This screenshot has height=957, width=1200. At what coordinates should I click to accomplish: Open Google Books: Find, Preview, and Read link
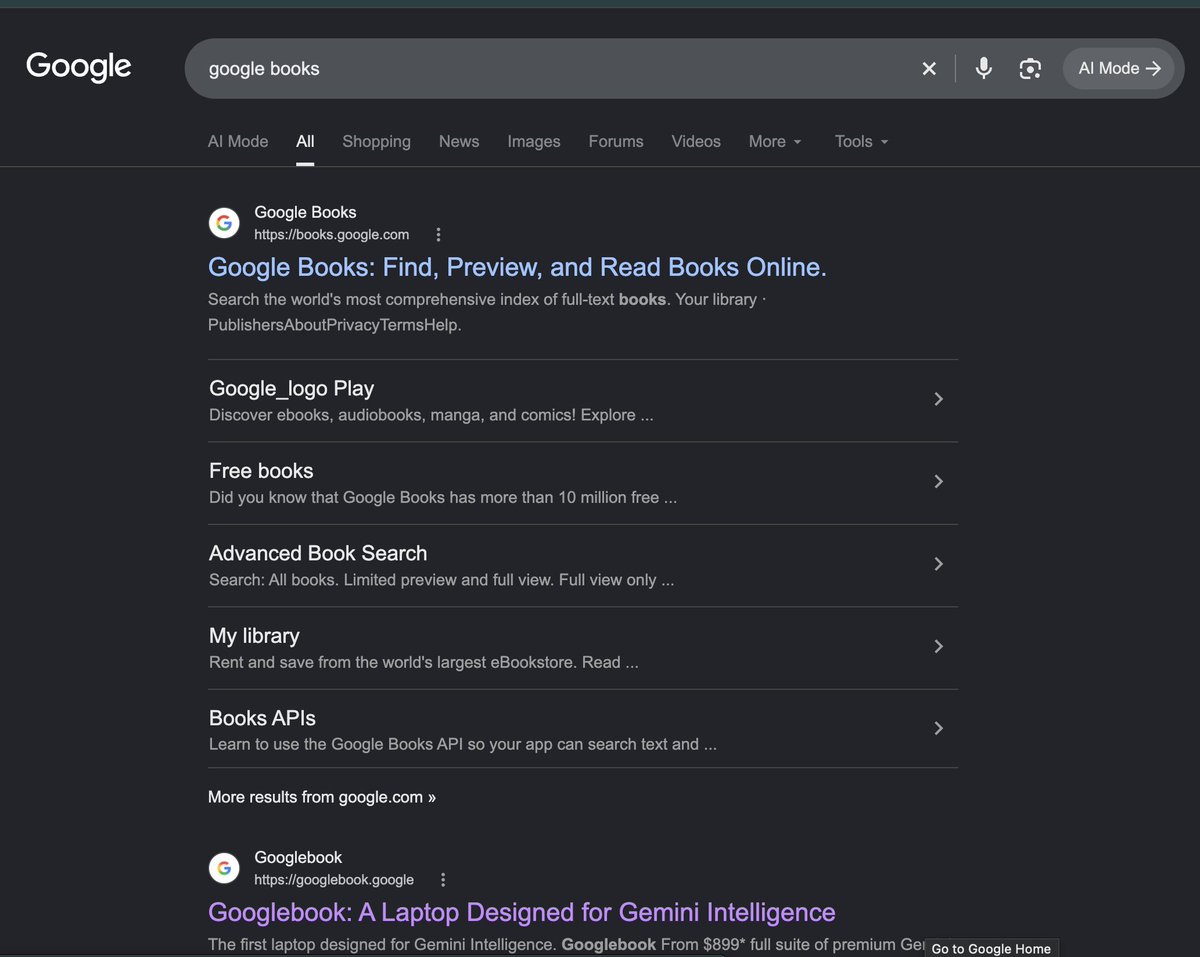tap(517, 267)
